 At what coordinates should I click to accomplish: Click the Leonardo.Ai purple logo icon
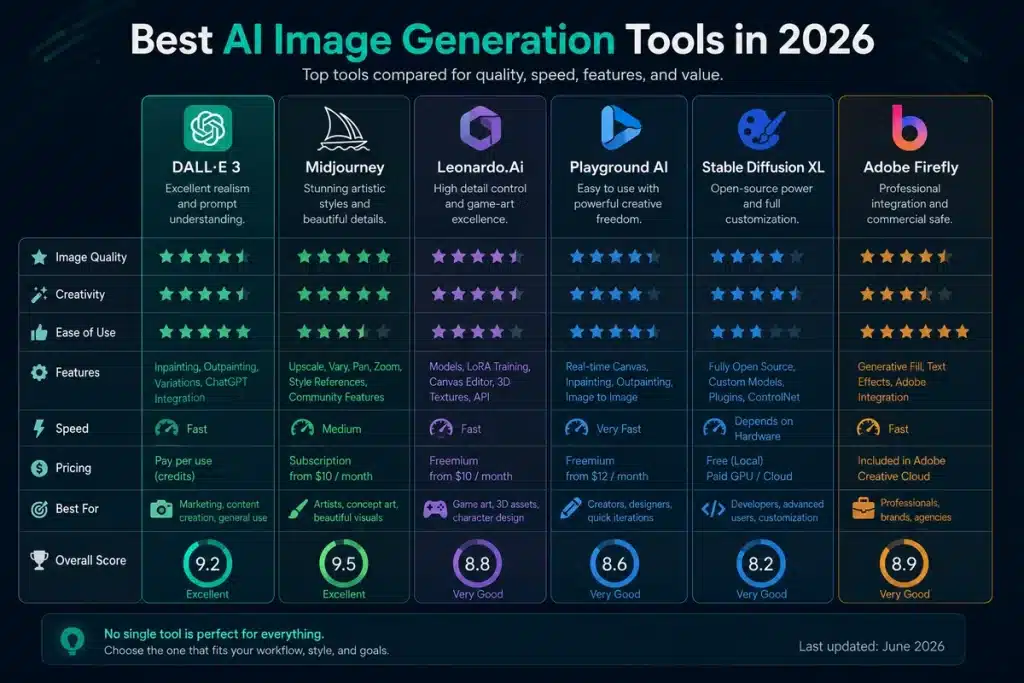480,128
